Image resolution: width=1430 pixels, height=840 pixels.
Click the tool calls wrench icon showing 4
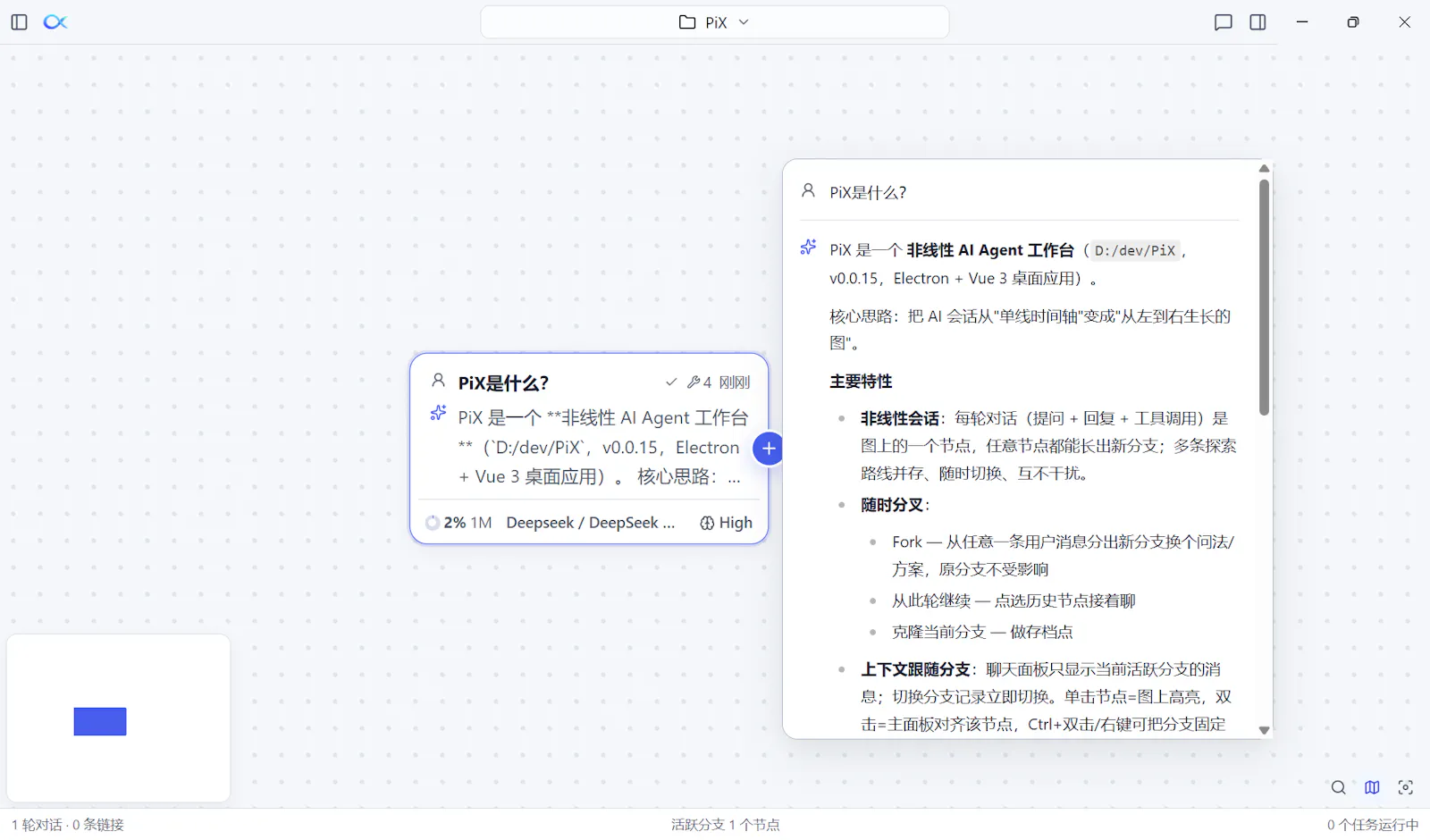coord(699,382)
